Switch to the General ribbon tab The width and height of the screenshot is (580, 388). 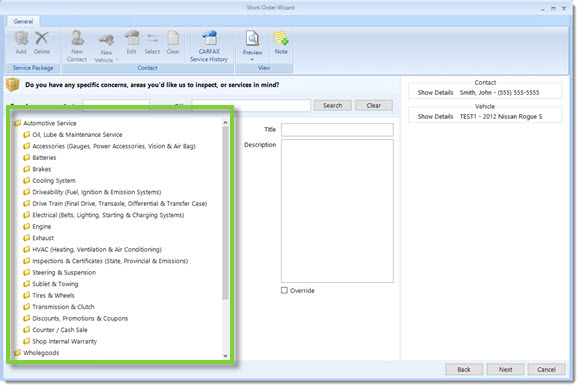tap(23, 21)
